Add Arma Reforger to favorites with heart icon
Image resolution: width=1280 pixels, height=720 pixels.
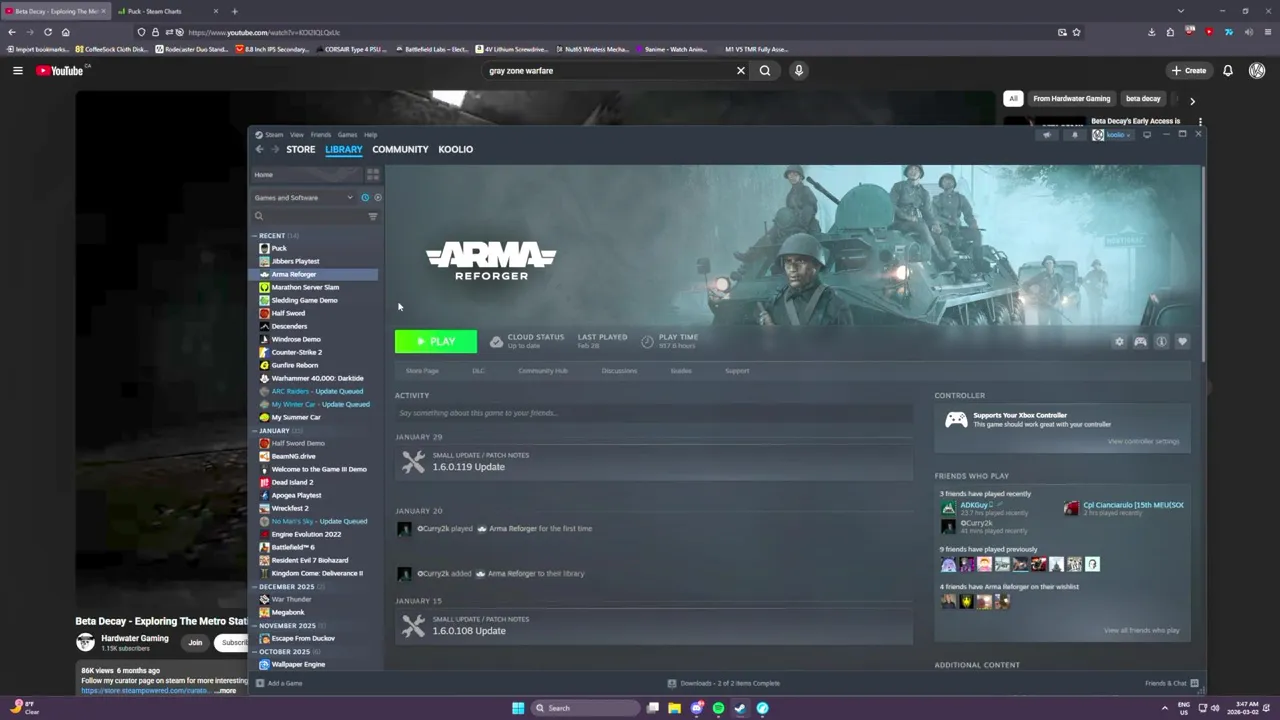[1182, 341]
